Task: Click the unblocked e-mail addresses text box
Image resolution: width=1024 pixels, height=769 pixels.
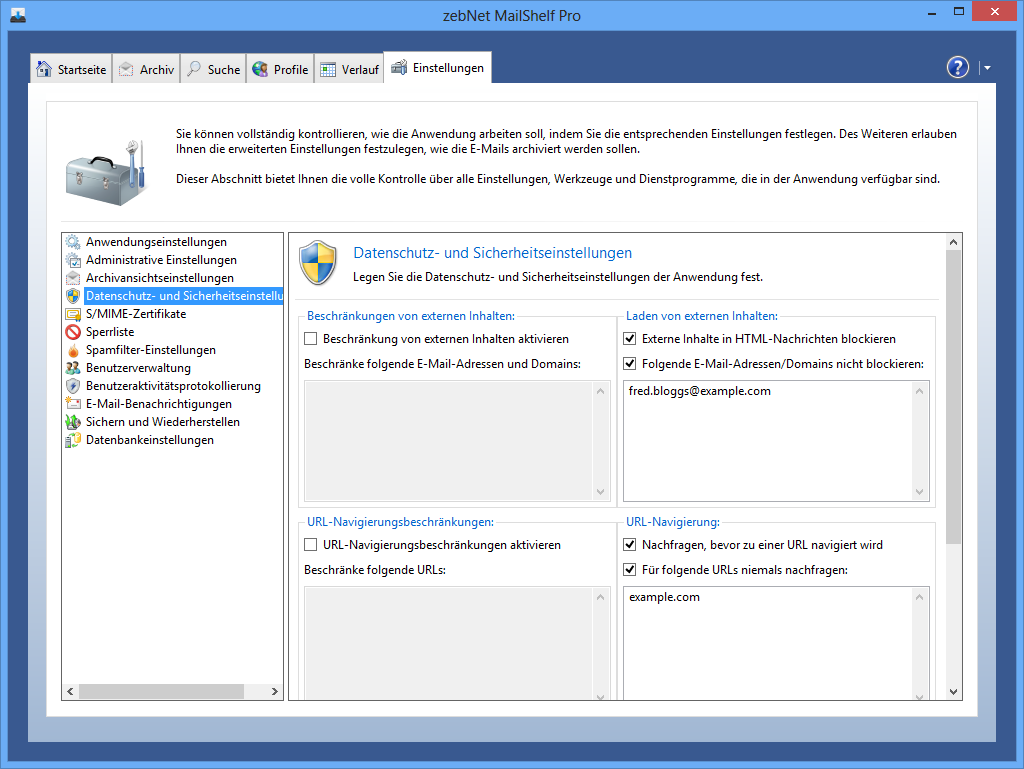Action: pos(776,441)
